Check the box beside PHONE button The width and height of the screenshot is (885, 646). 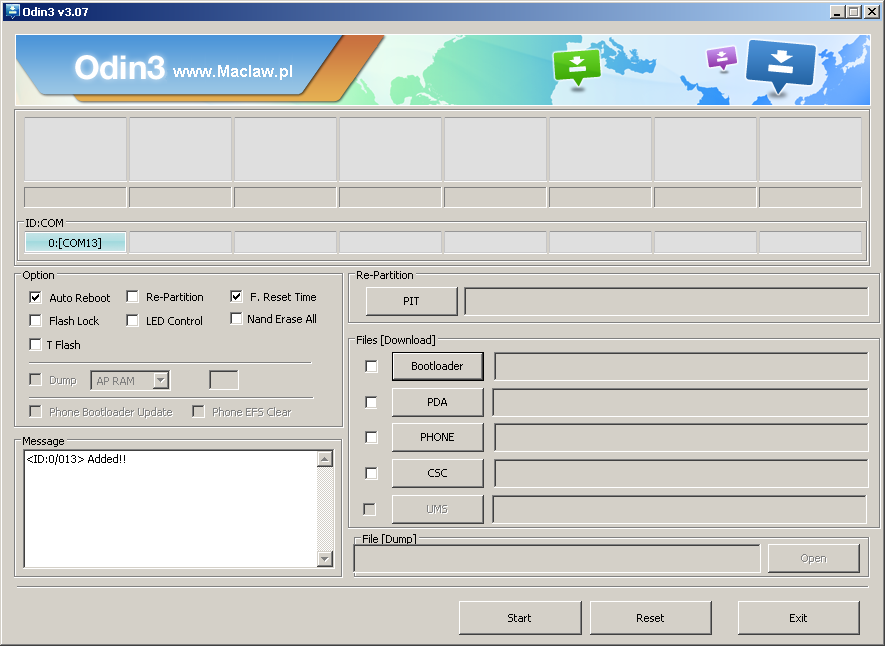pyautogui.click(x=371, y=437)
